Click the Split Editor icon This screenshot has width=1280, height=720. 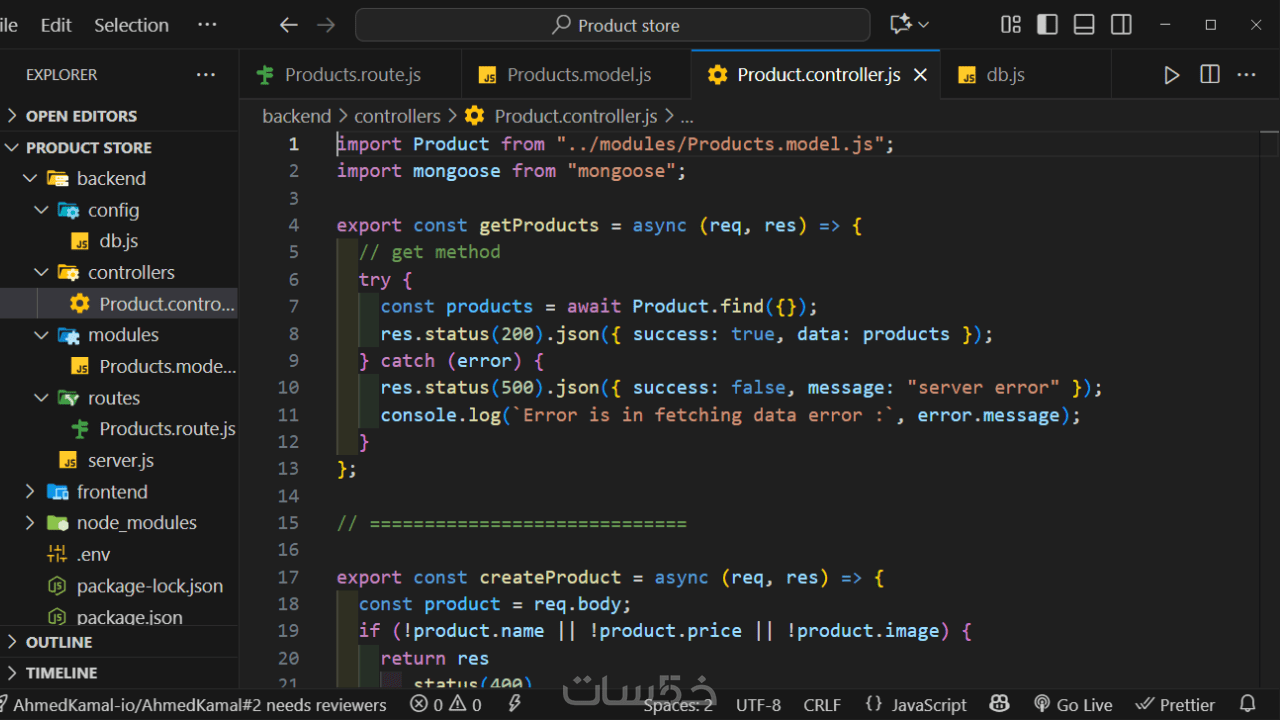(1210, 75)
